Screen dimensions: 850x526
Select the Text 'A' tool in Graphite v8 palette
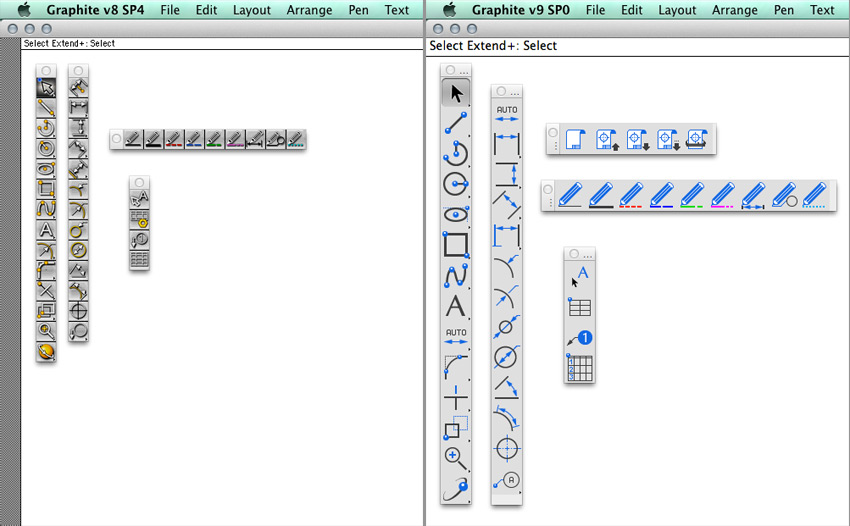pyautogui.click(x=46, y=230)
